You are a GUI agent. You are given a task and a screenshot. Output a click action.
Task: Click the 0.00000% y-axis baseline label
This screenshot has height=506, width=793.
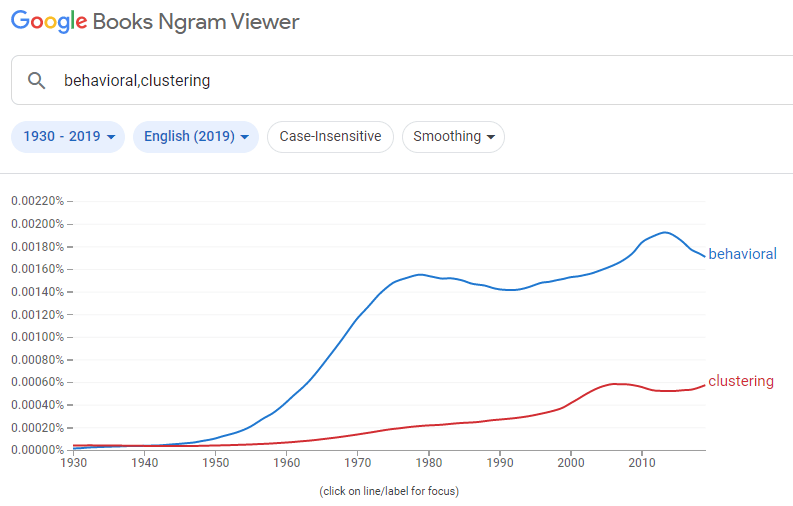pos(37,450)
